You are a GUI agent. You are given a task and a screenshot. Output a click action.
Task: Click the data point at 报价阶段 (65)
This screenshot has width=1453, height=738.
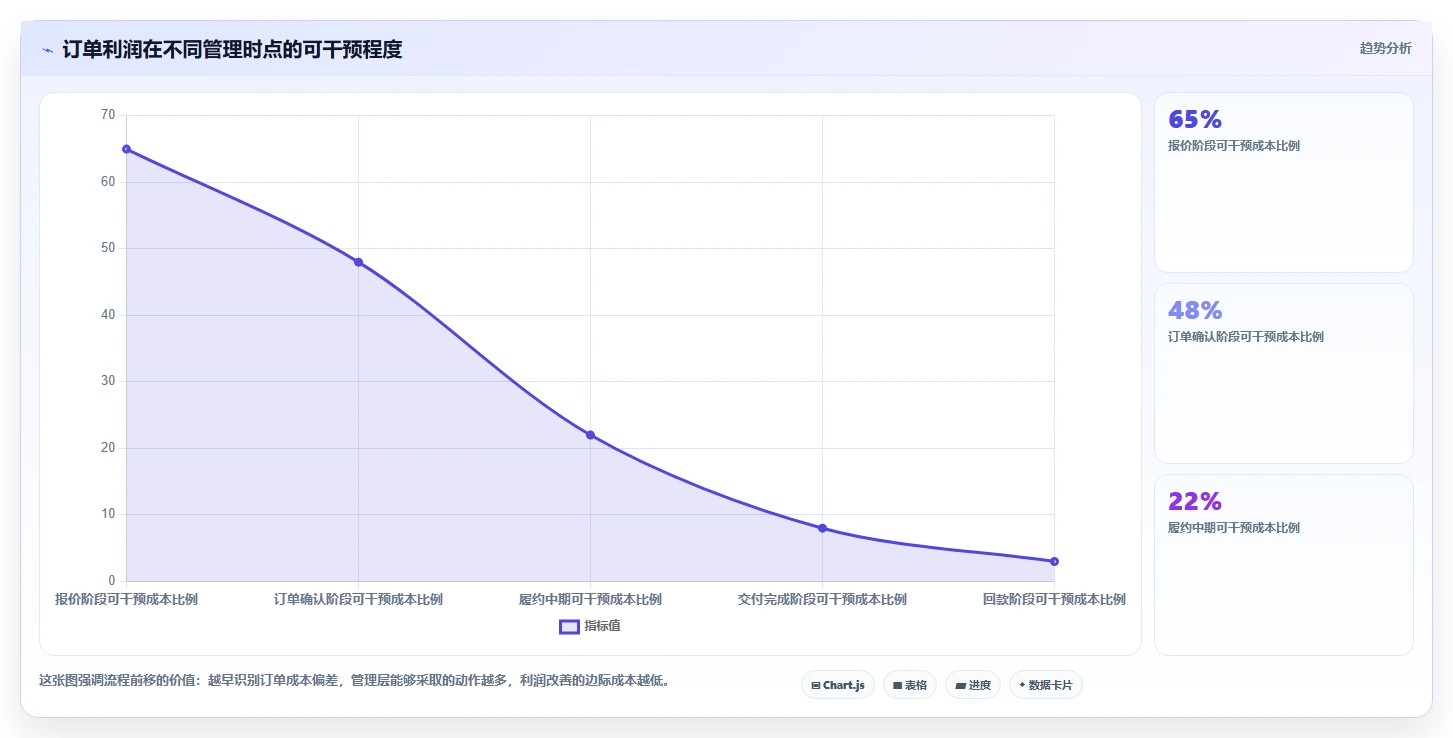[126, 149]
